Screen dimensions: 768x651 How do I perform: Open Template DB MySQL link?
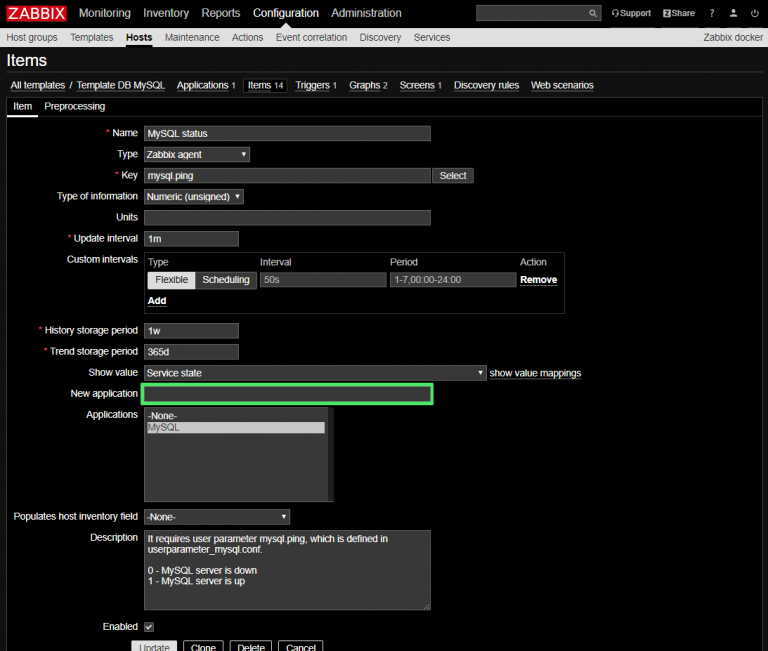click(120, 85)
